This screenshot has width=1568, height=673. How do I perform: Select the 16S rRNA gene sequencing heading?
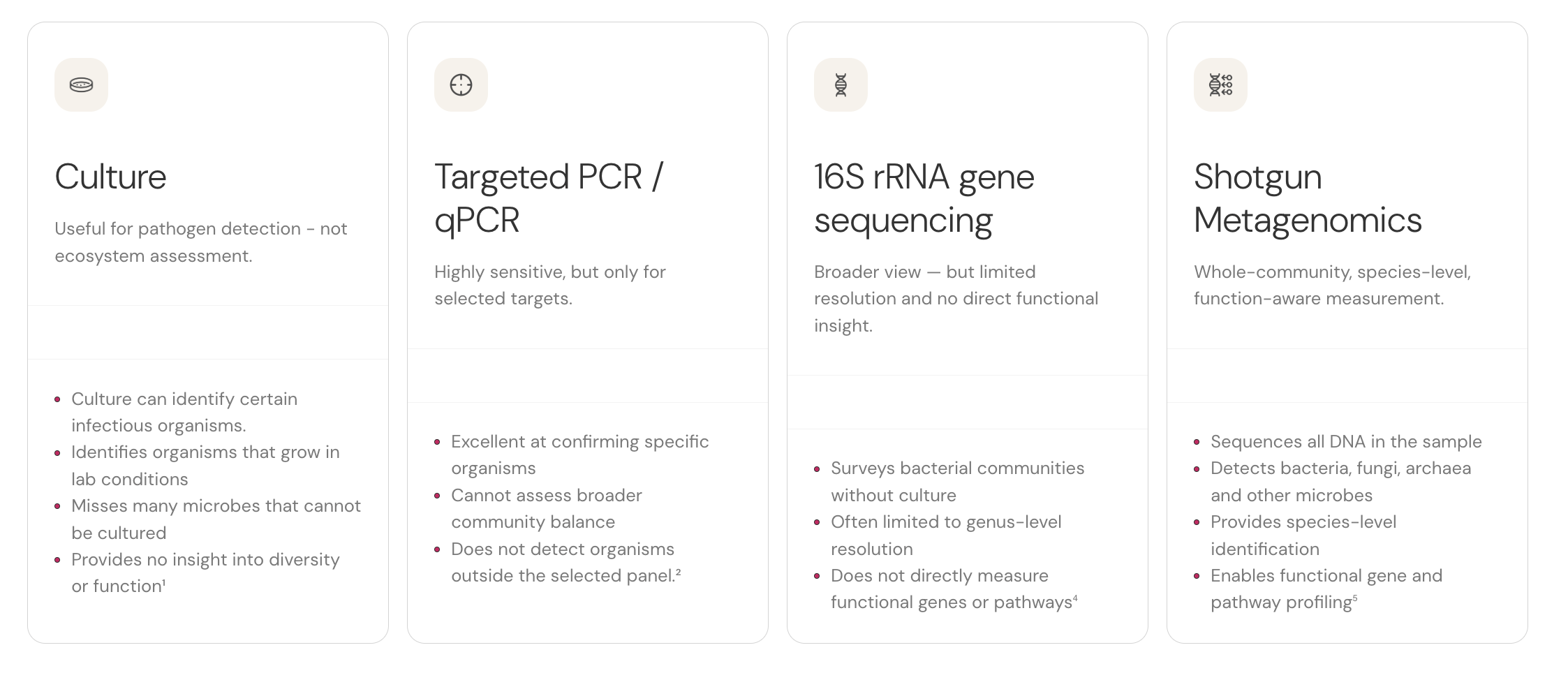point(924,198)
